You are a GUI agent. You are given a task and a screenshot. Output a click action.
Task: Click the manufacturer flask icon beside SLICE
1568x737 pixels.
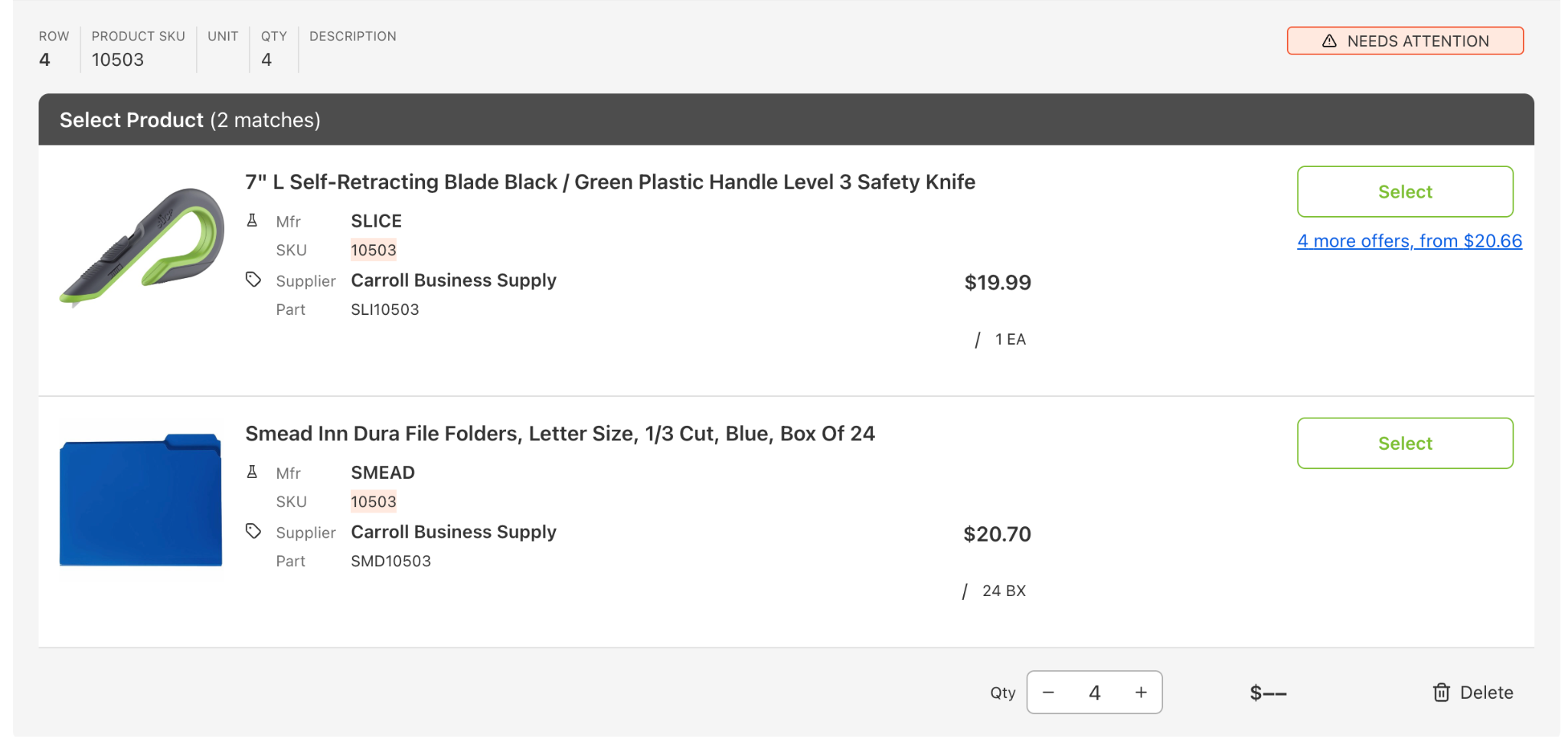click(x=252, y=221)
